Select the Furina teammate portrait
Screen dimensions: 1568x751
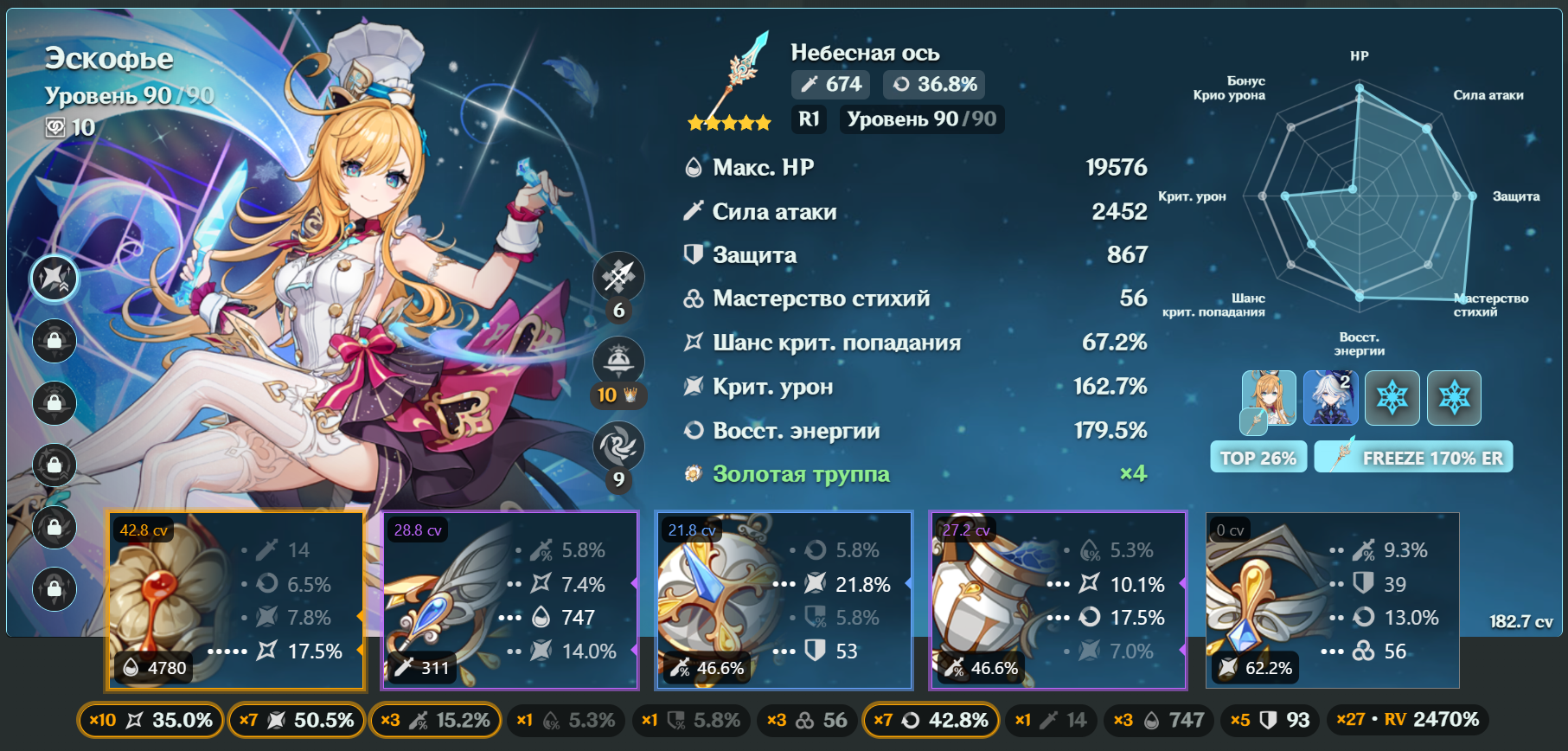point(1331,398)
